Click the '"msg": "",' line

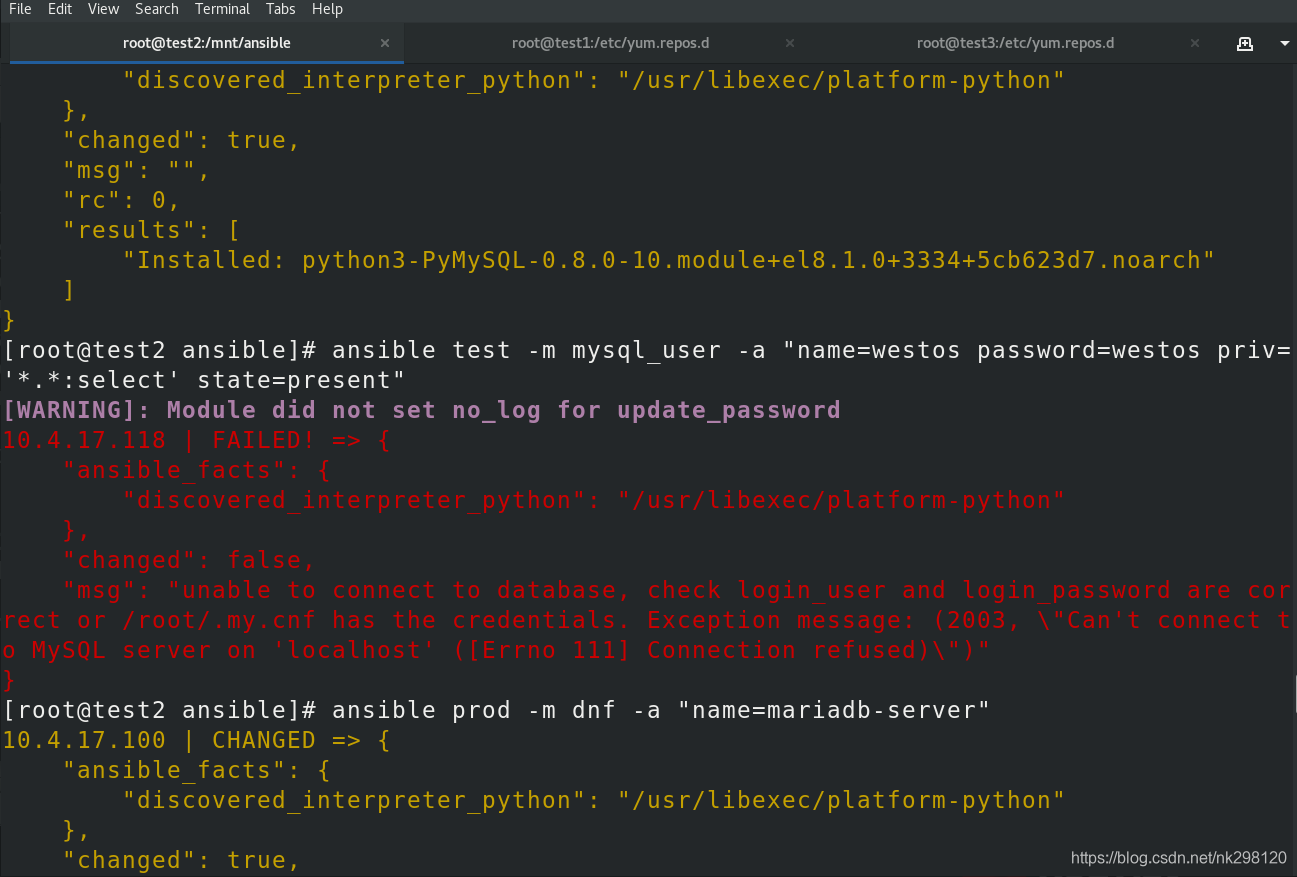137,170
